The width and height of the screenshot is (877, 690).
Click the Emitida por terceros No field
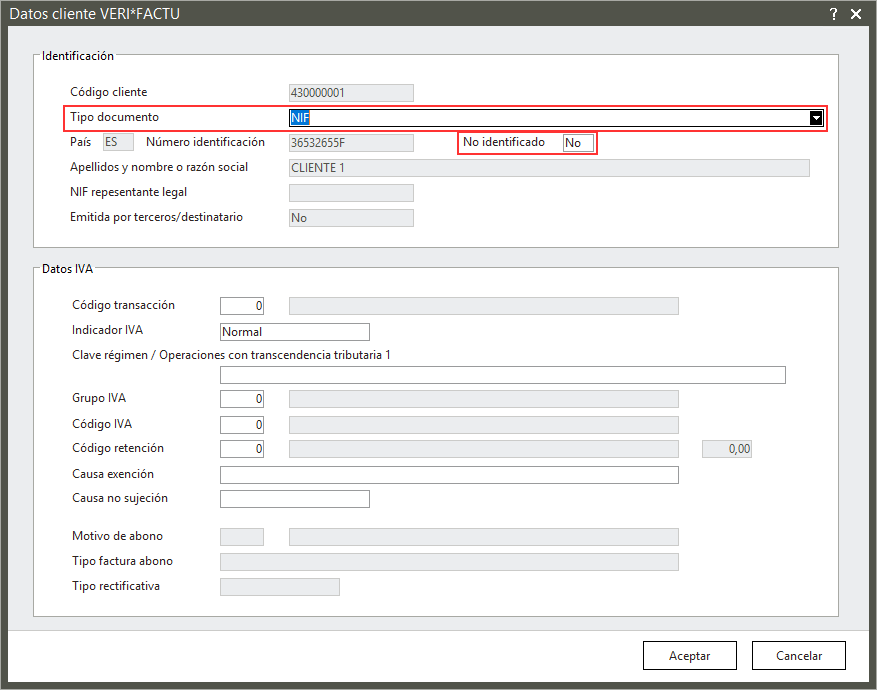click(x=350, y=218)
